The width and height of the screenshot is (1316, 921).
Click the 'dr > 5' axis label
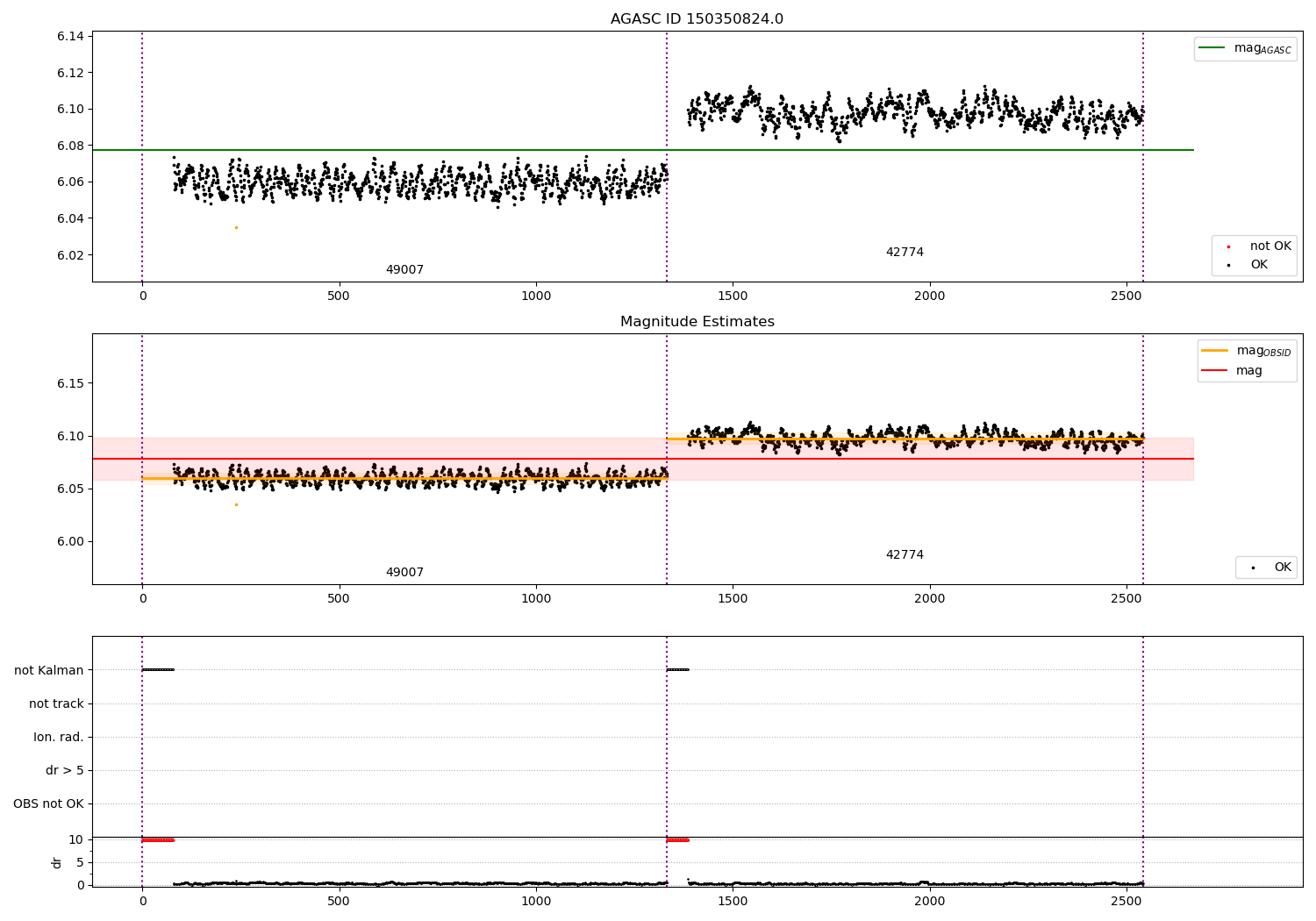65,770
